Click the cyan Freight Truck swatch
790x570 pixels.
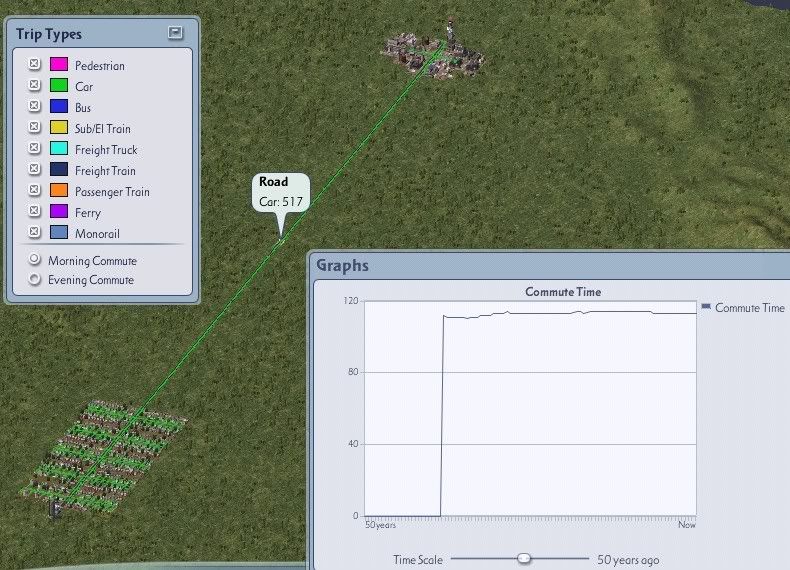59,148
